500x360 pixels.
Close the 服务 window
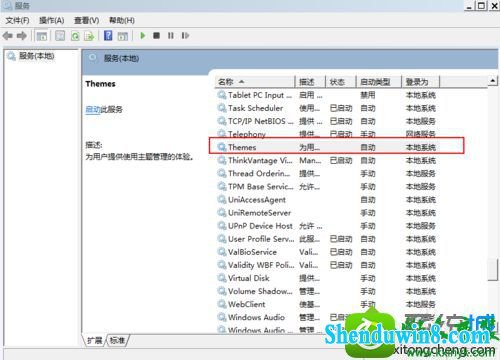(494, 6)
